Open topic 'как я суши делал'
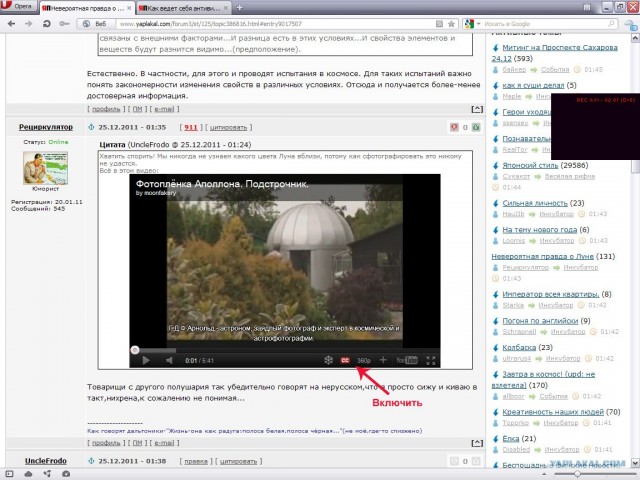Viewport: 640px width, 480px height. pyautogui.click(x=533, y=85)
